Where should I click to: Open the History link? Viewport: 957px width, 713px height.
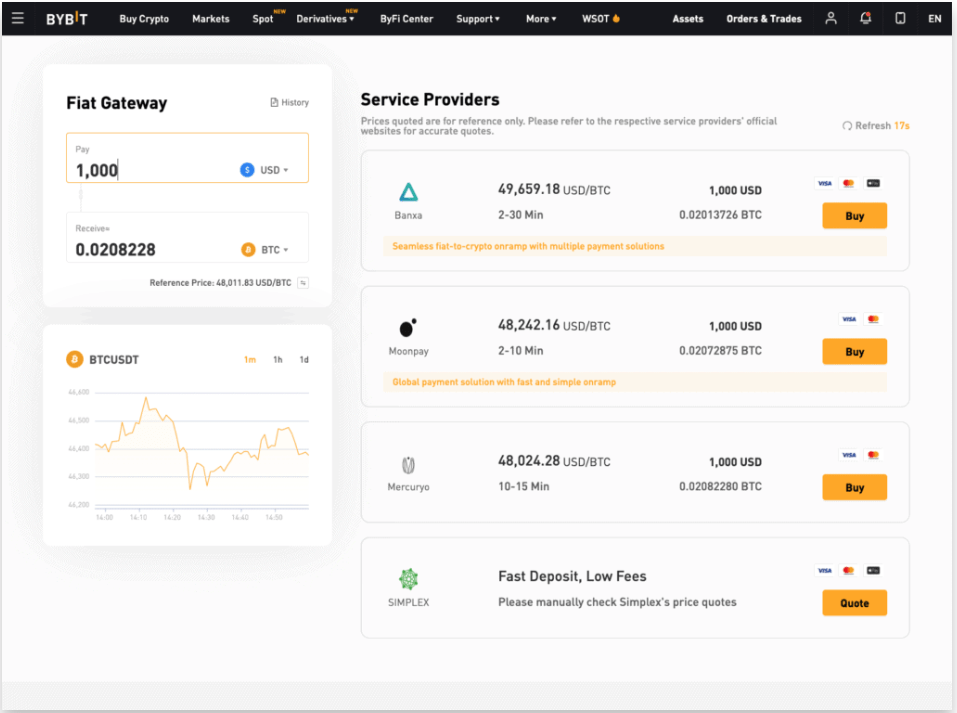pos(290,103)
